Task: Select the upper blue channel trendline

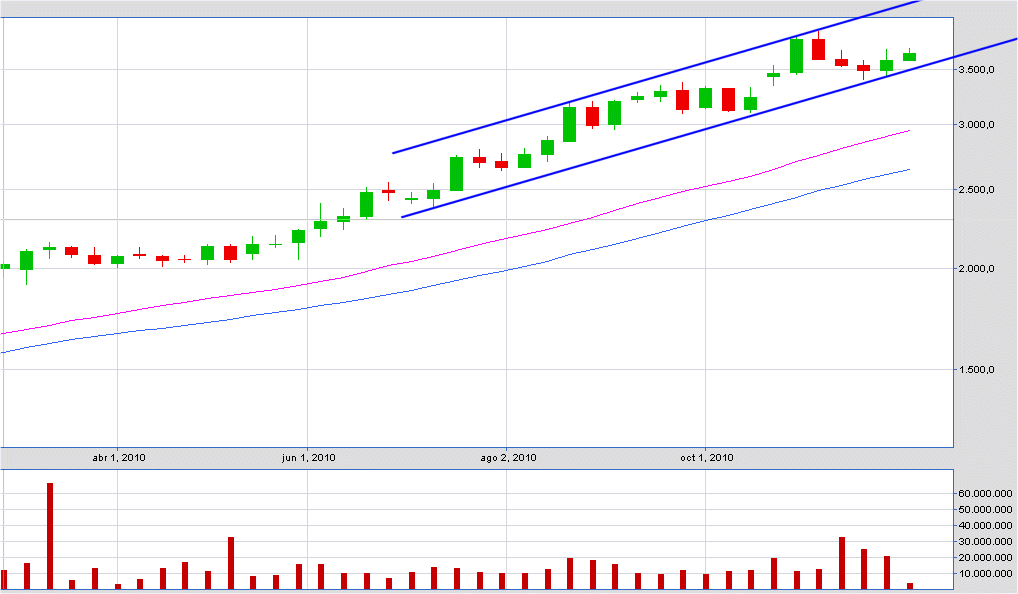Action: (656, 77)
